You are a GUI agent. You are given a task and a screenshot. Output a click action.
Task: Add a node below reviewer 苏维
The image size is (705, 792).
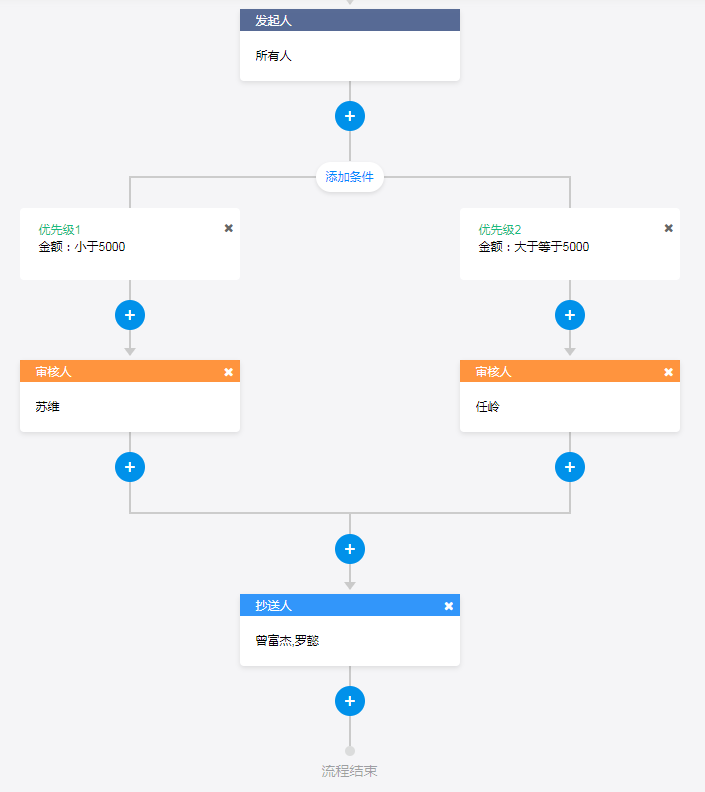pos(130,467)
